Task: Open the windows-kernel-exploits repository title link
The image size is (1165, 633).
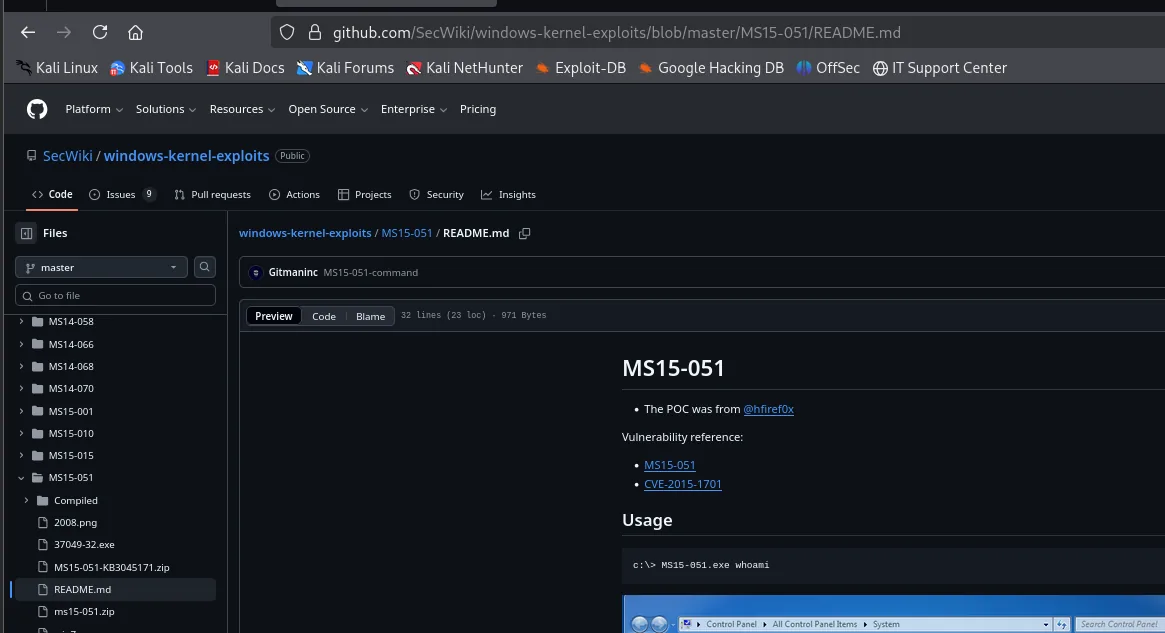Action: (186, 156)
